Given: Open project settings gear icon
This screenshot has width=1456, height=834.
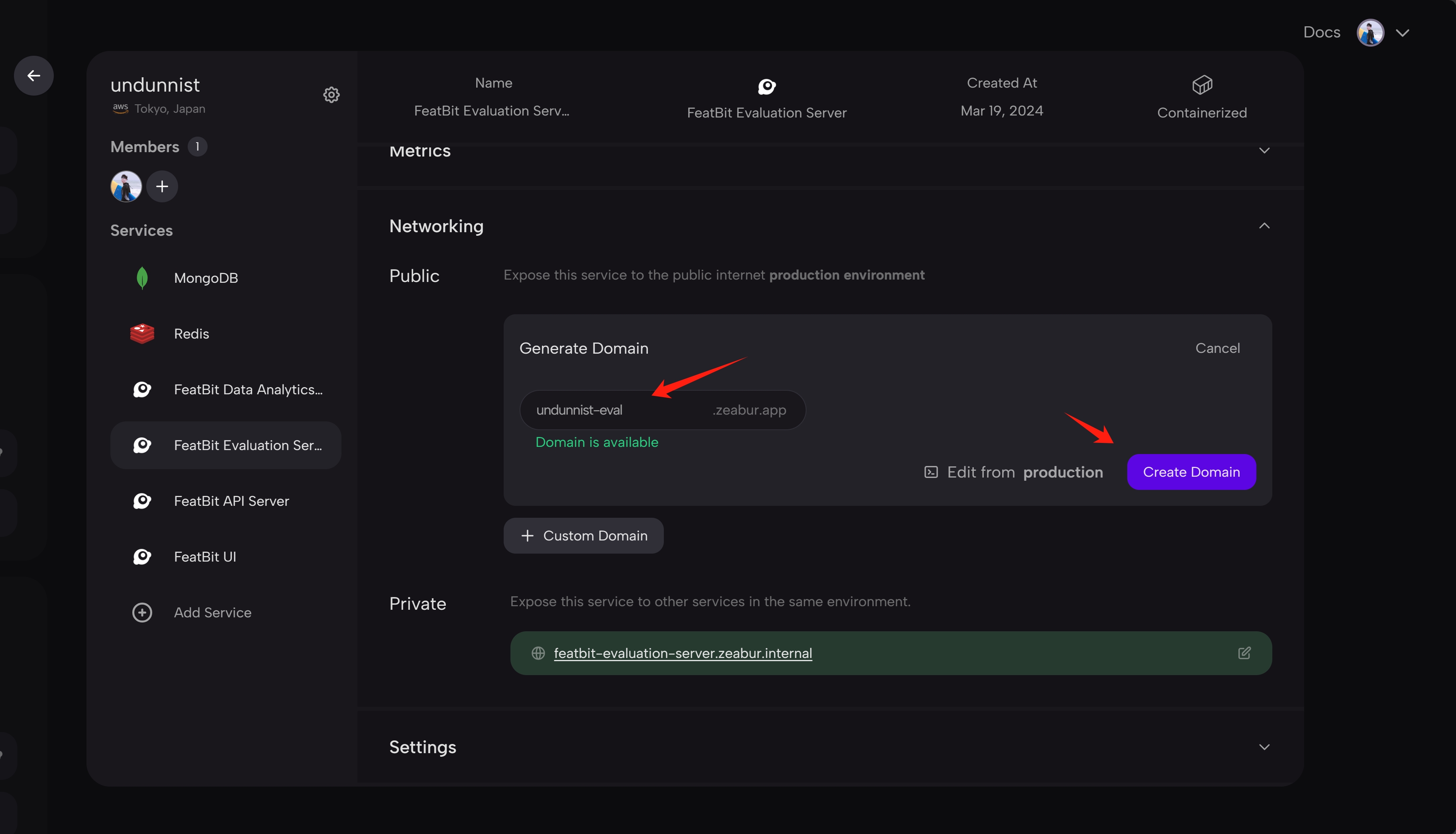Looking at the screenshot, I should click(331, 94).
